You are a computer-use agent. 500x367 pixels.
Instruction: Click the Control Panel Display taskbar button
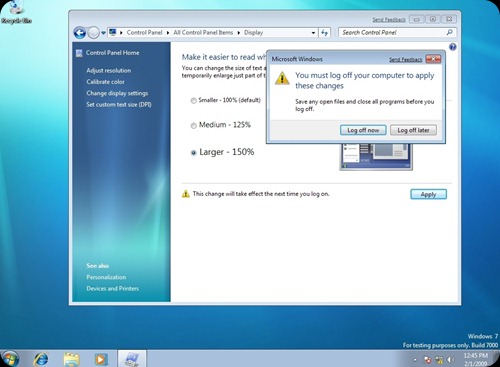132,359
